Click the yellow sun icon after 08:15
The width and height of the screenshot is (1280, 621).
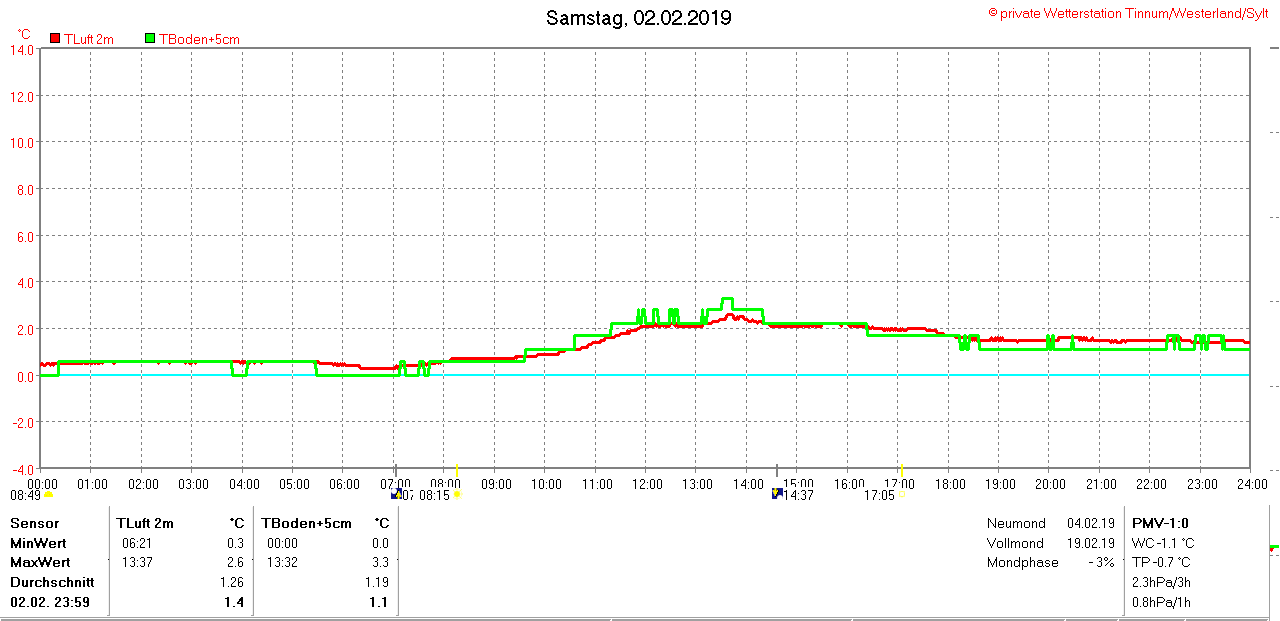point(457,494)
